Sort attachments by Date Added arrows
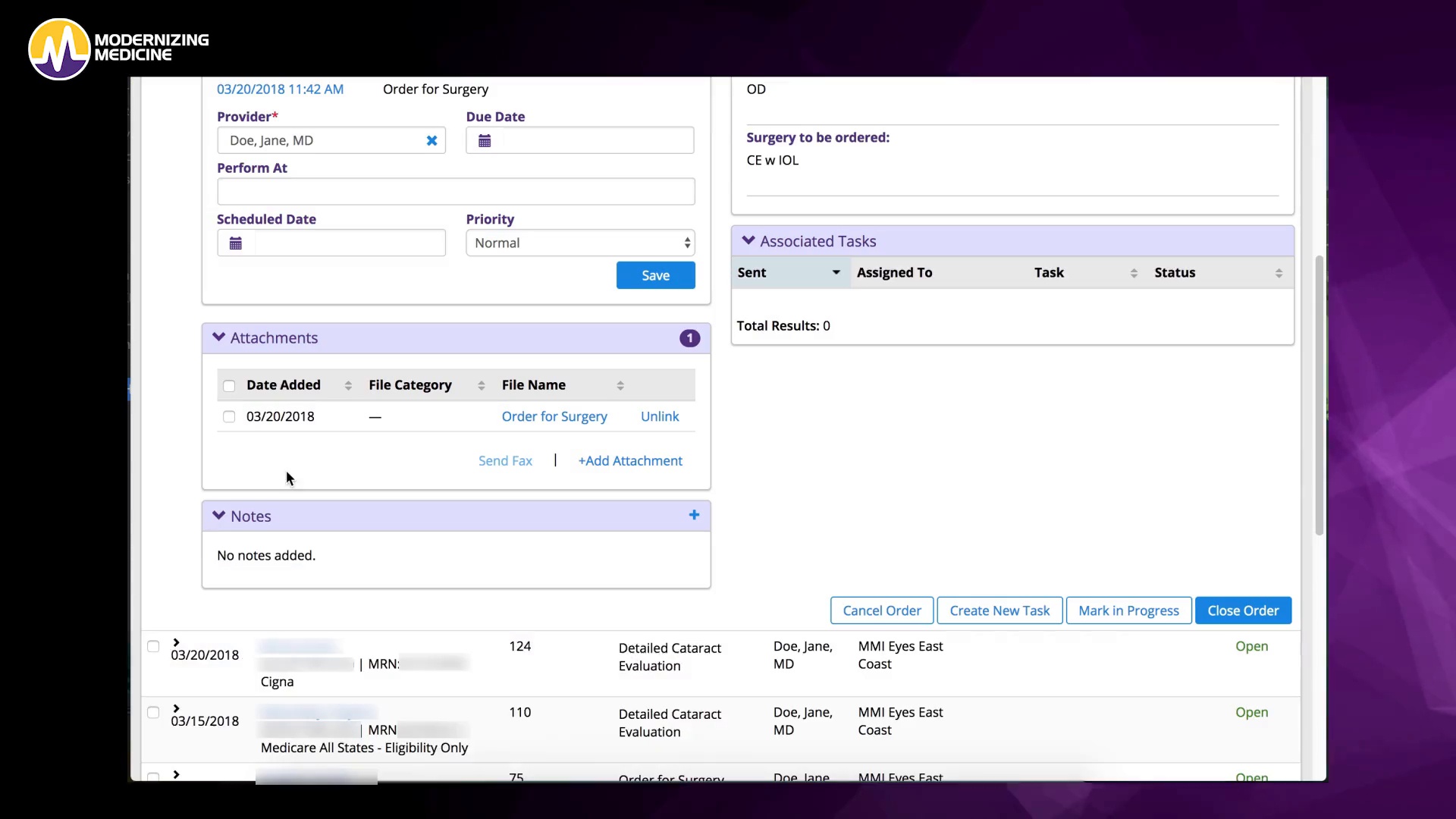 (x=348, y=385)
